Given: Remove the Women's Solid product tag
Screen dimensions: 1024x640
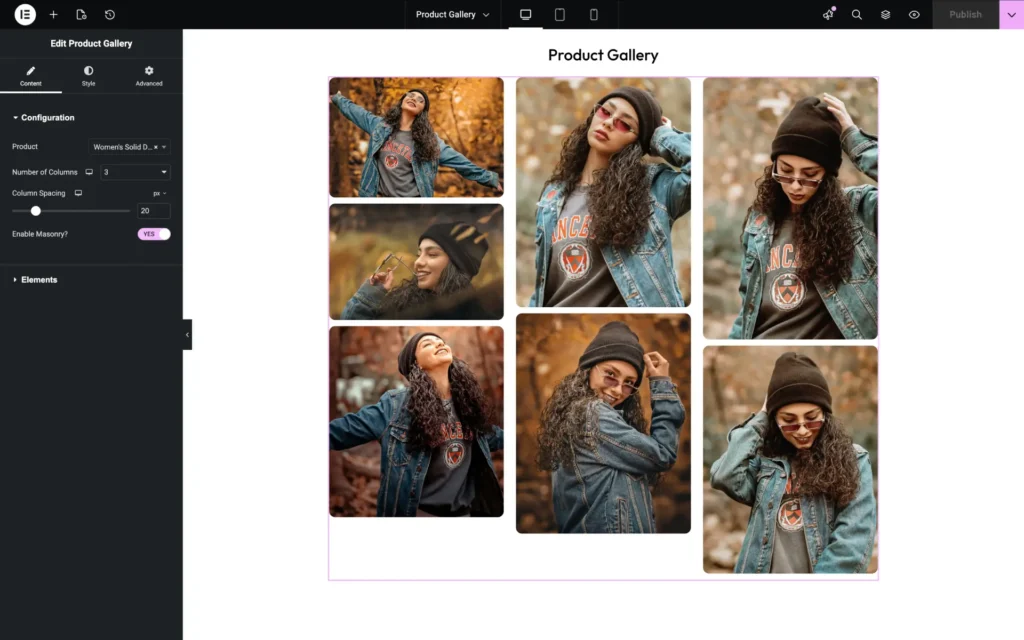Looking at the screenshot, I should click(156, 146).
